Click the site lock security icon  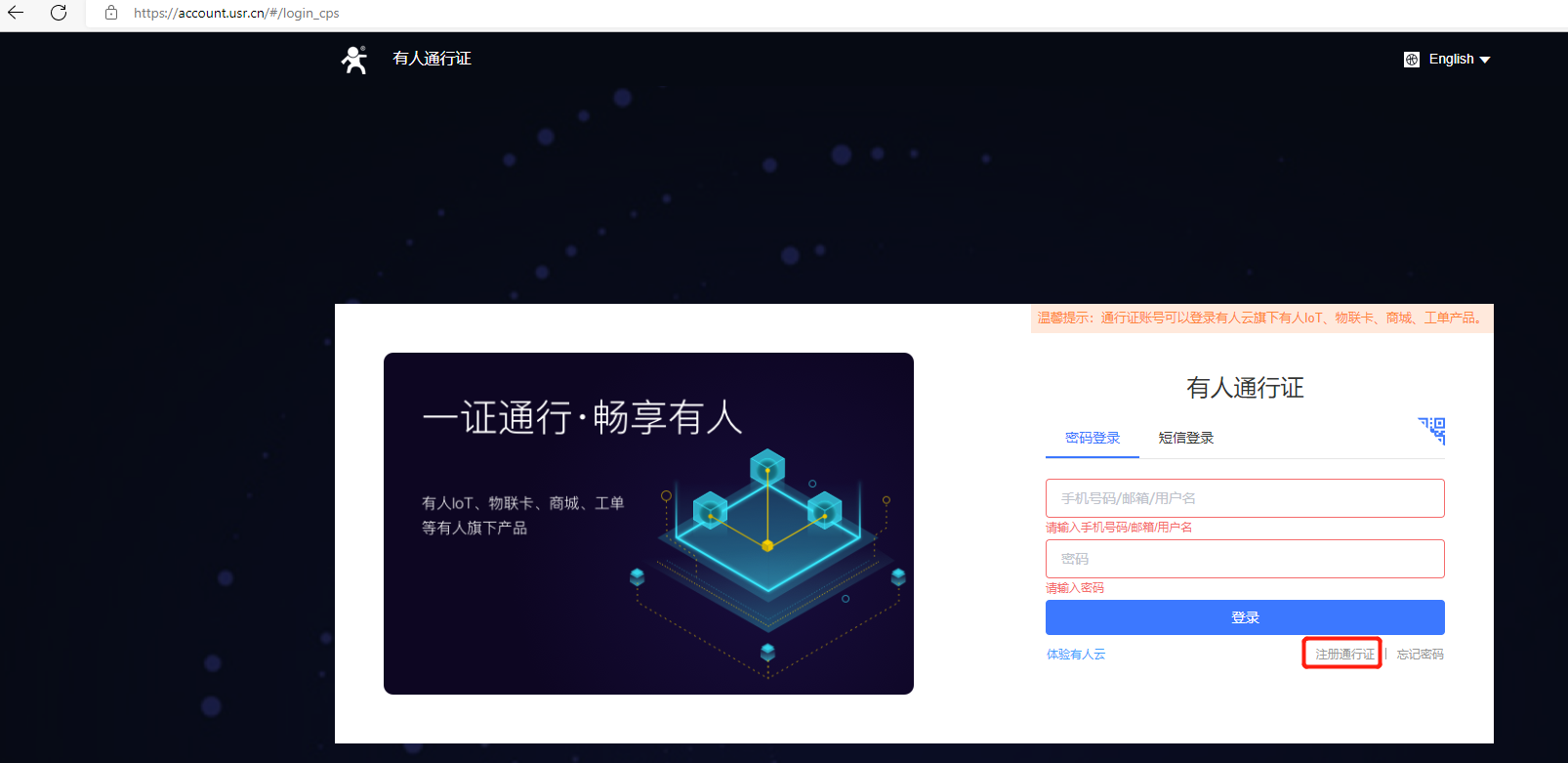coord(111,13)
